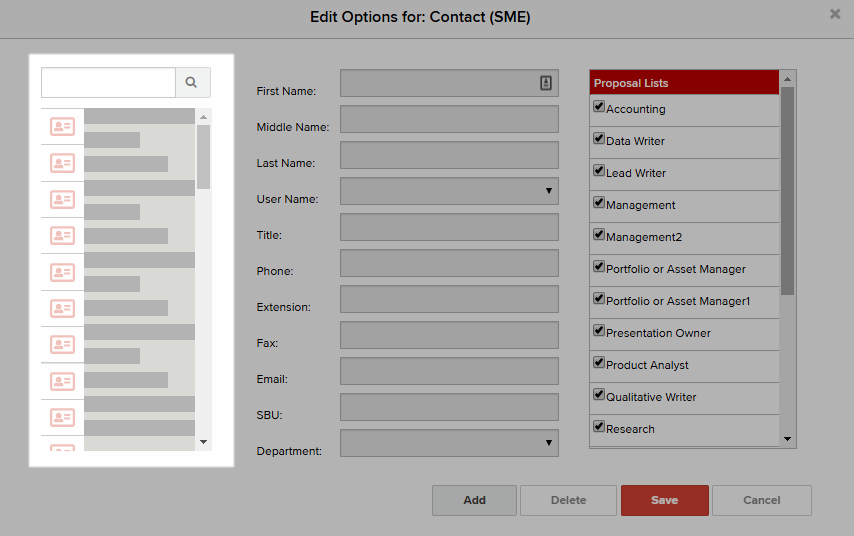Click the Add button

click(474, 500)
